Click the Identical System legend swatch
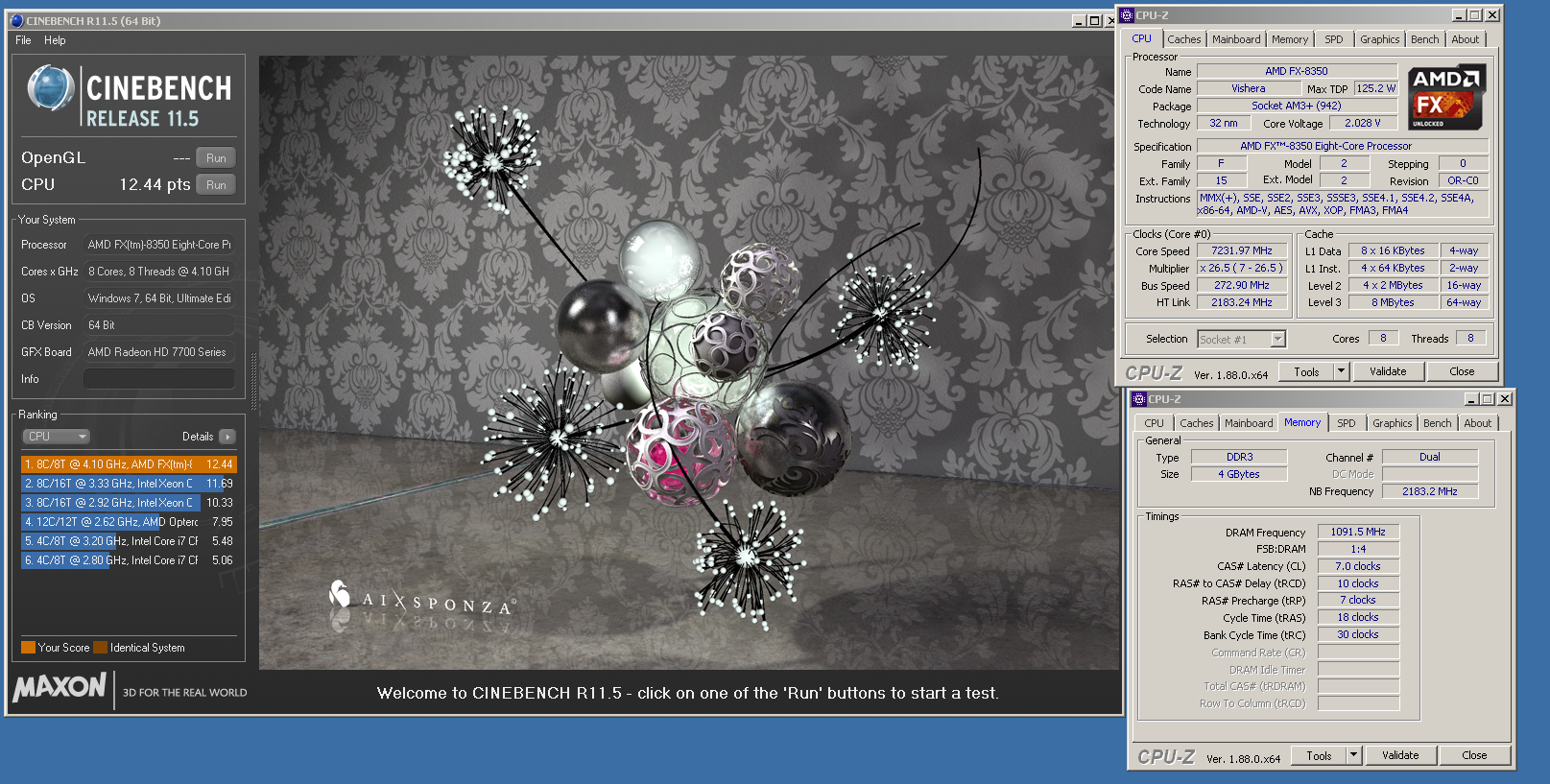This screenshot has width=1550, height=784. click(100, 648)
